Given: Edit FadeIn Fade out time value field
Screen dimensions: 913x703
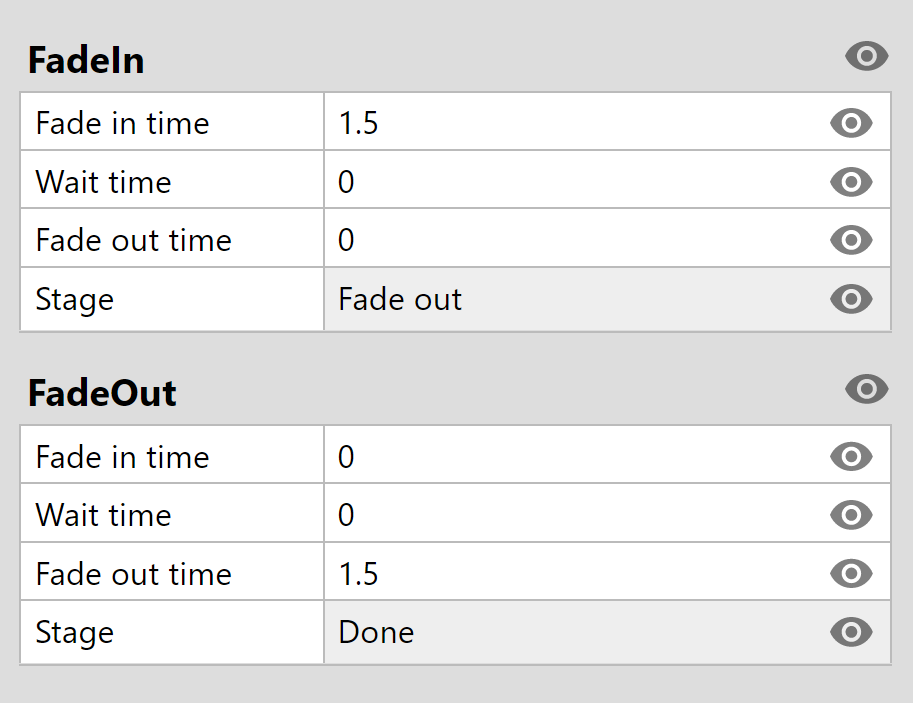Looking at the screenshot, I should pyautogui.click(x=574, y=239).
